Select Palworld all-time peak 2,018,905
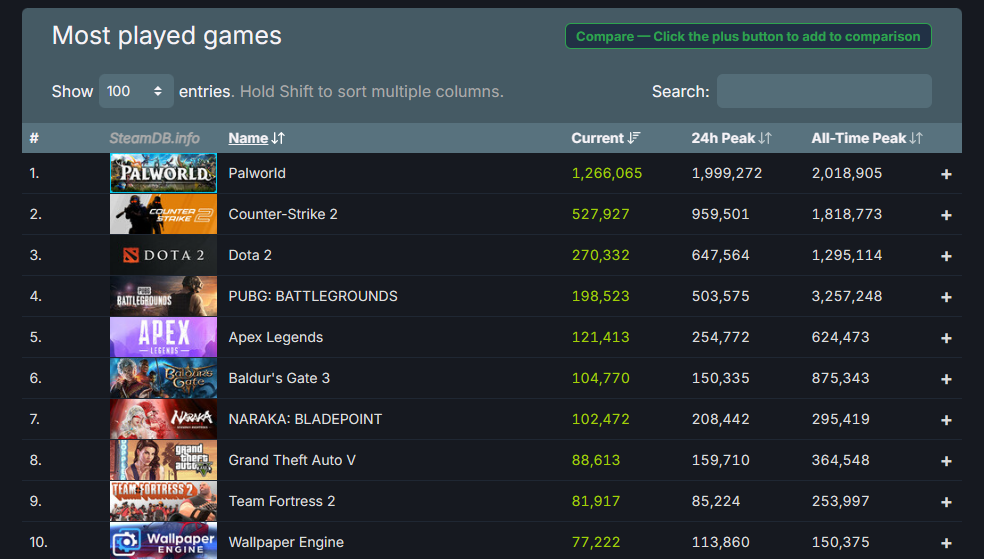Screen dimensions: 984x559 pos(847,173)
